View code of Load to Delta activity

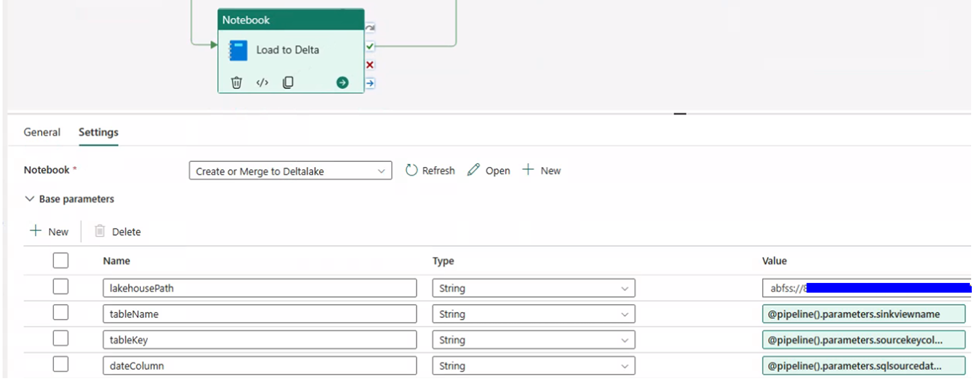tap(262, 83)
